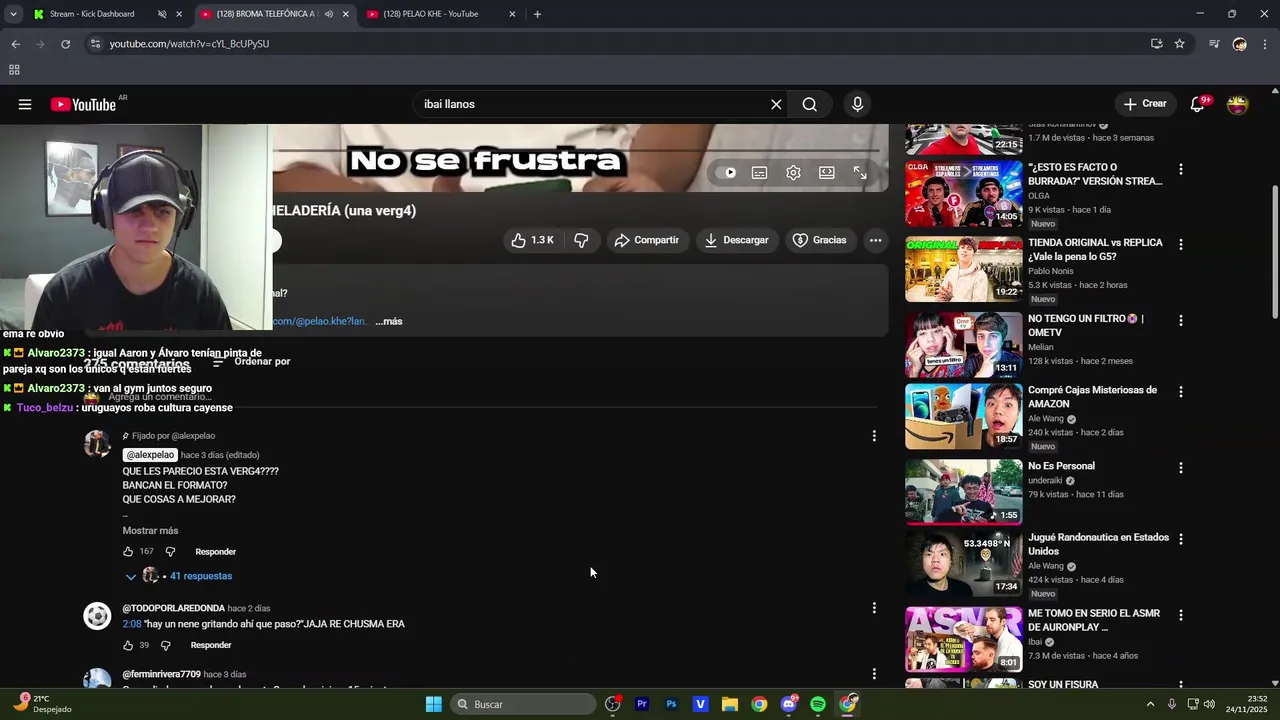Like the @TODOPORLAREDONDA comment
Image resolution: width=1280 pixels, height=720 pixels.
coord(128,645)
